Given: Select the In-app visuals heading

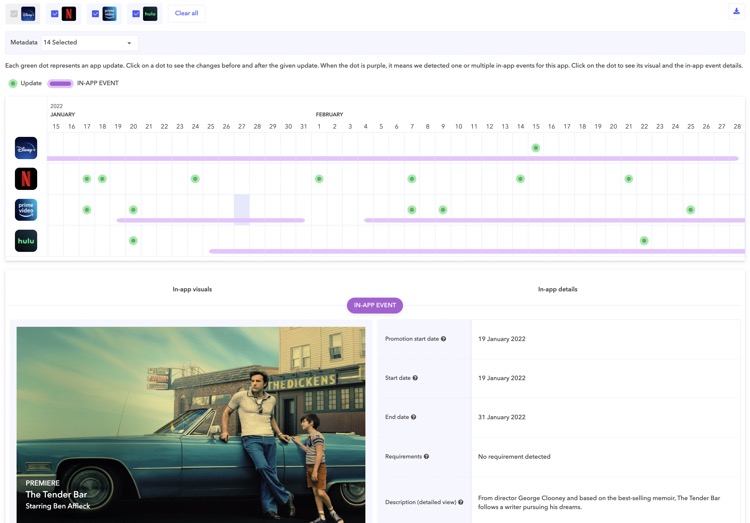Looking at the screenshot, I should click(192, 289).
